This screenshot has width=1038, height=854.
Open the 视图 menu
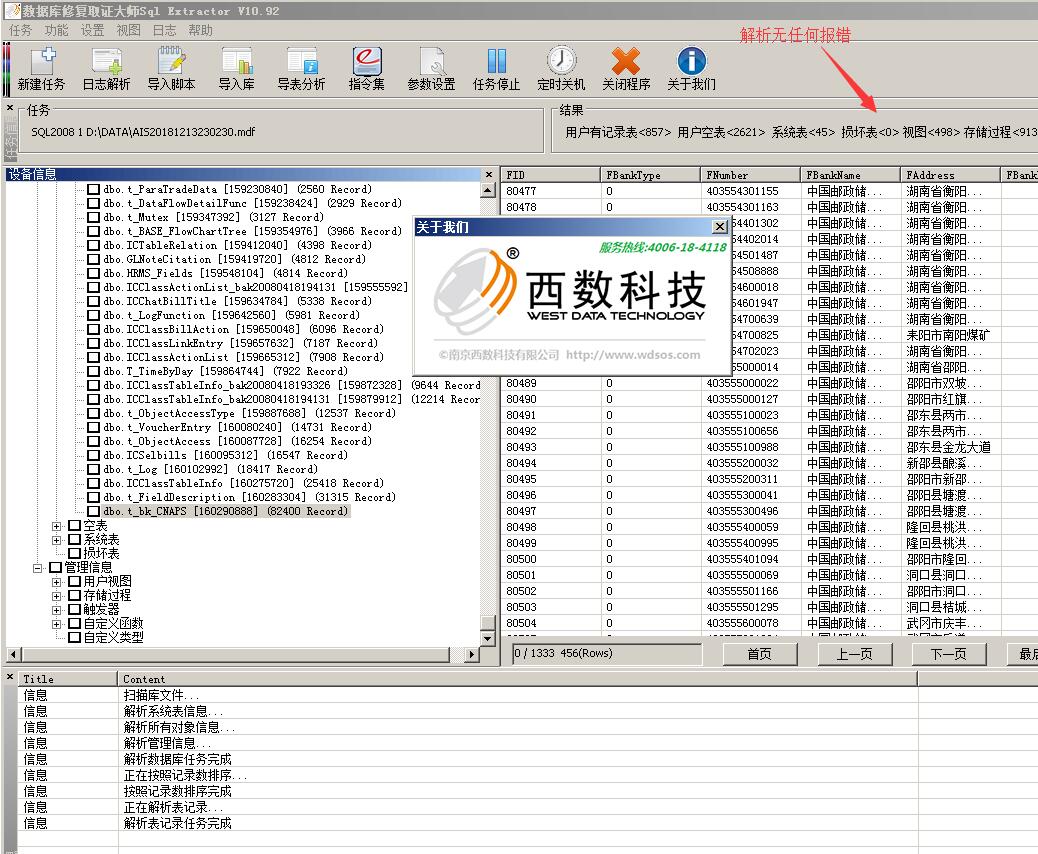coord(128,30)
